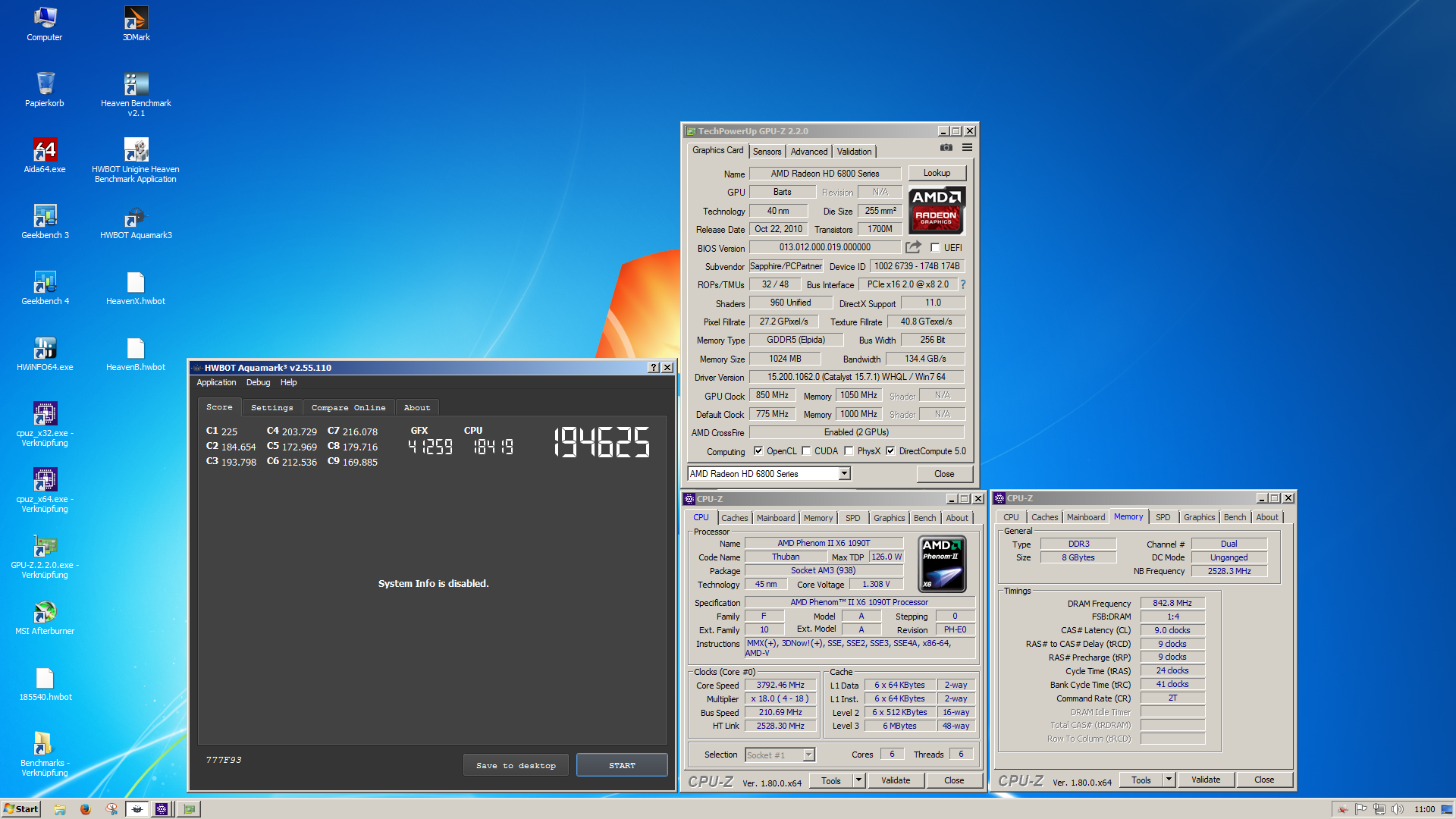Viewport: 1456px width, 819px height.
Task: Select the Papierkorb recycle bin icon
Action: click(45, 89)
